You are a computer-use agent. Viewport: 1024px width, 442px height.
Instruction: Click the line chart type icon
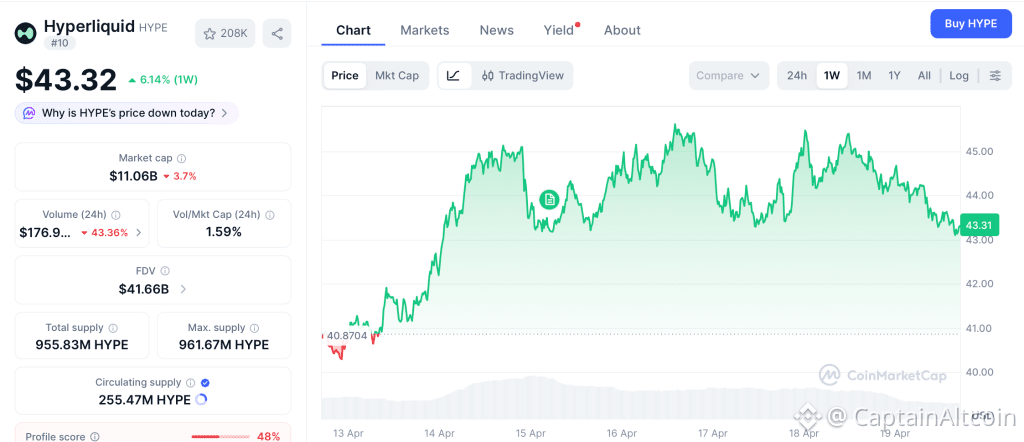(x=453, y=75)
